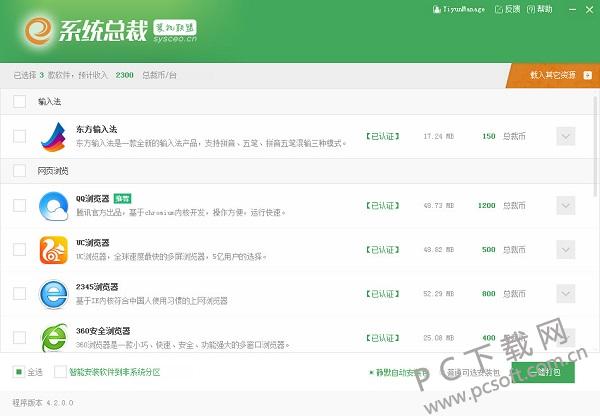The height and width of the screenshot is (416, 600).
Task: Select the 静默自动安装包 option
Action: pos(398,372)
